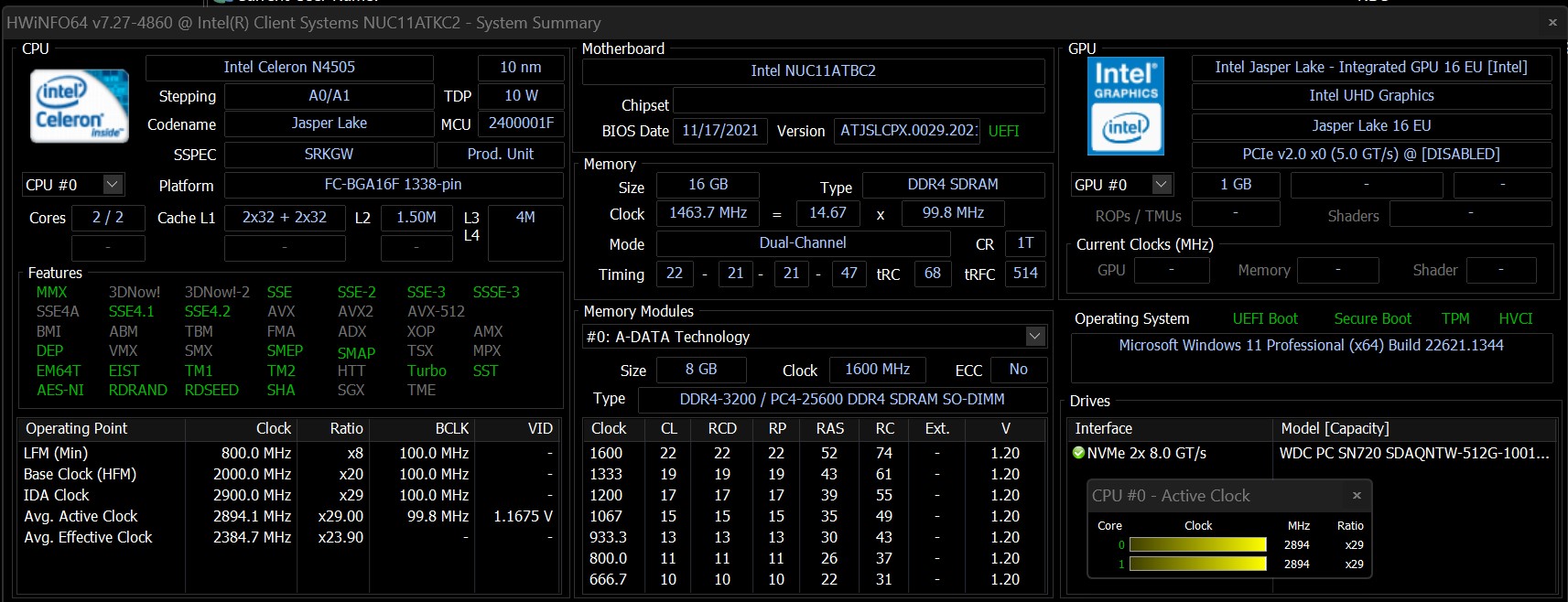Image resolution: width=1568 pixels, height=602 pixels.
Task: Click the Base Clock (HFM) row
Action: 81,474
